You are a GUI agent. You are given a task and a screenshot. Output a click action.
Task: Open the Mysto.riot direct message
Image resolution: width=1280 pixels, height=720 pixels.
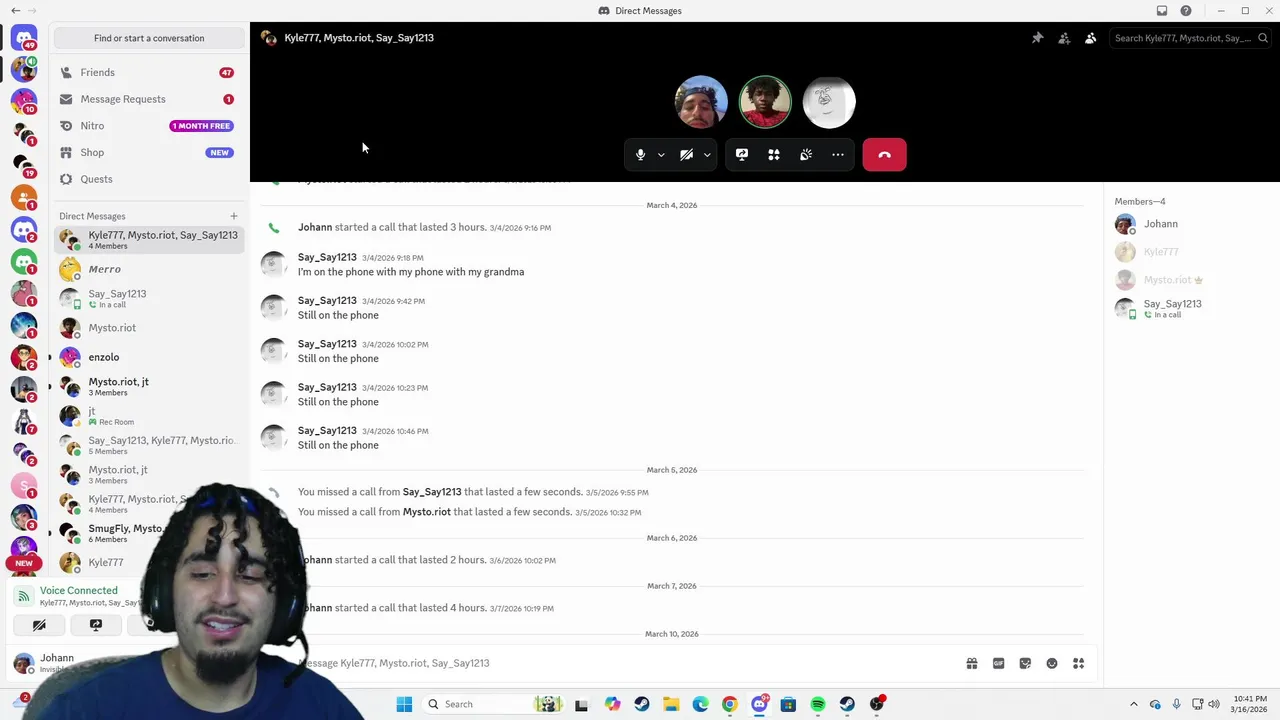[x=149, y=328]
